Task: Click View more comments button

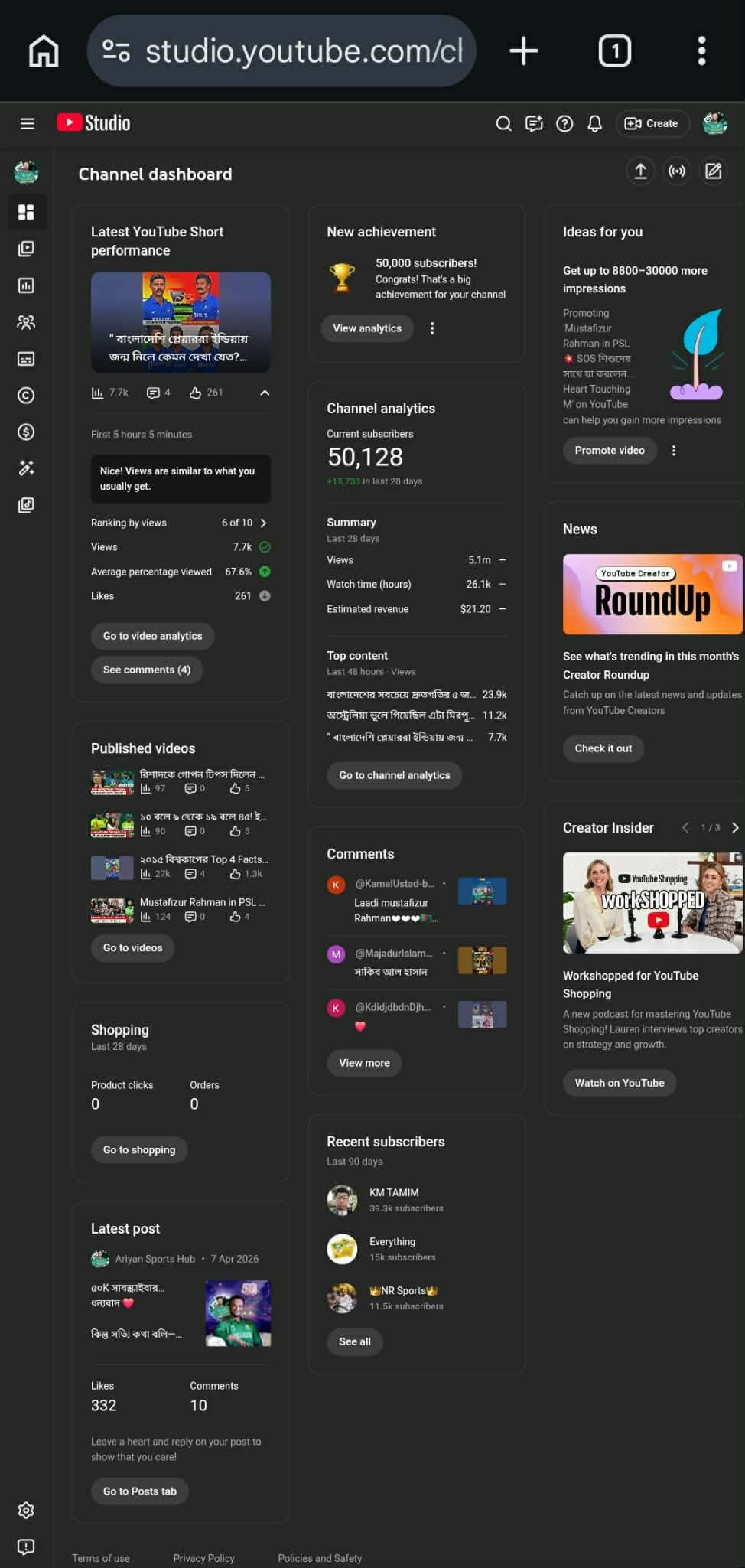Action: click(x=365, y=1063)
